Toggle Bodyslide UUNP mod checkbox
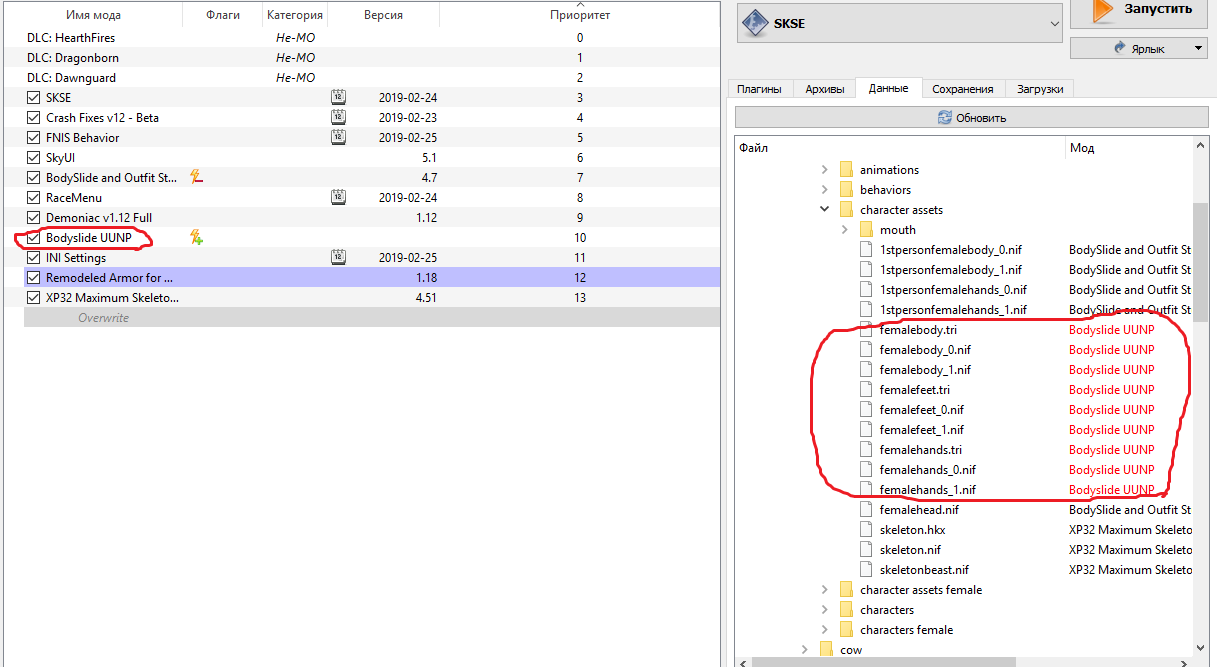The height and width of the screenshot is (667, 1217). point(34,237)
